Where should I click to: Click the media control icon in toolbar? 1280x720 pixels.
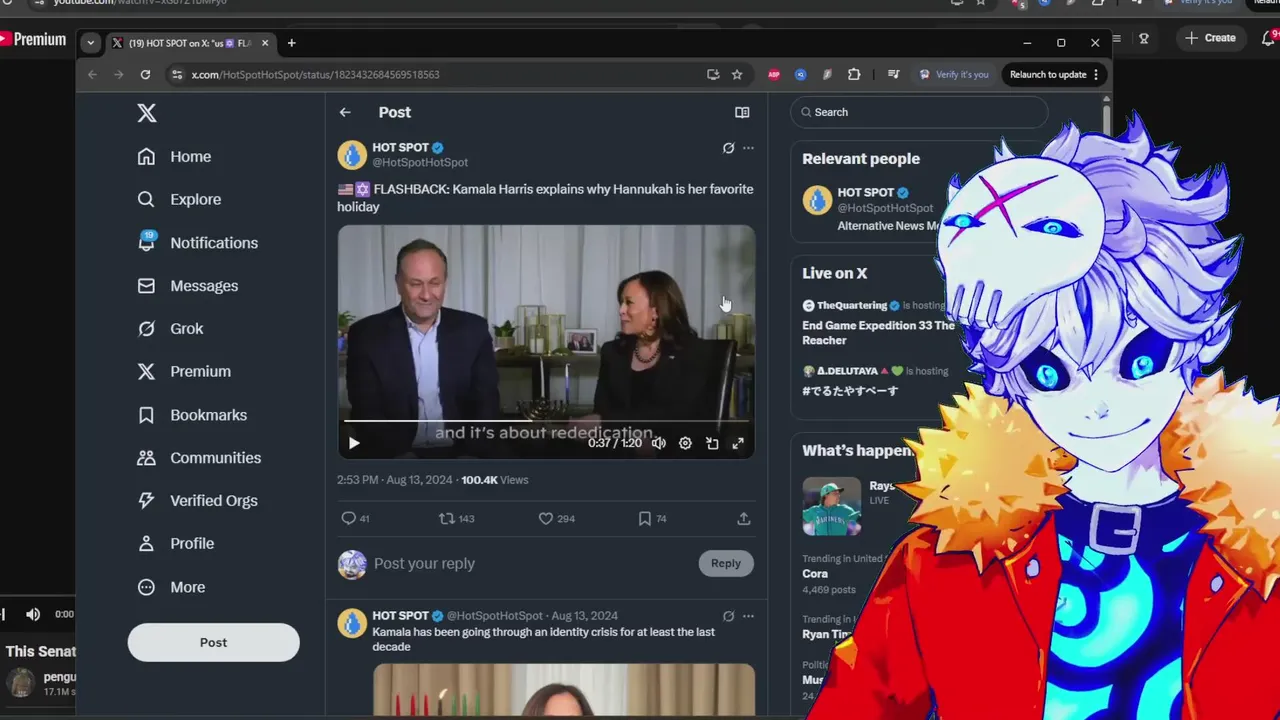pyautogui.click(x=893, y=74)
